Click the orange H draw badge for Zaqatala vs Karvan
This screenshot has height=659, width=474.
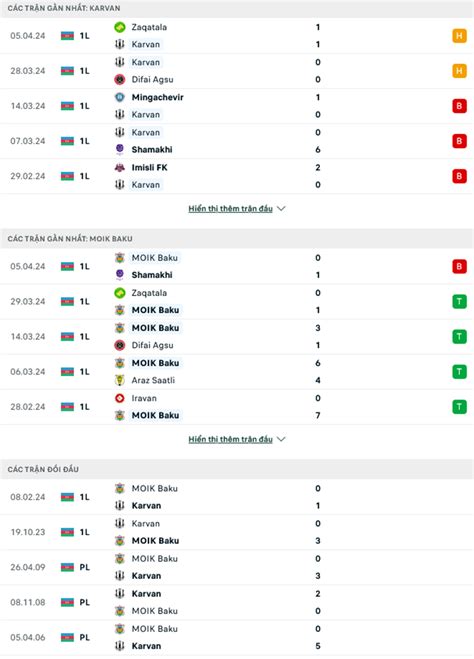pos(459,36)
